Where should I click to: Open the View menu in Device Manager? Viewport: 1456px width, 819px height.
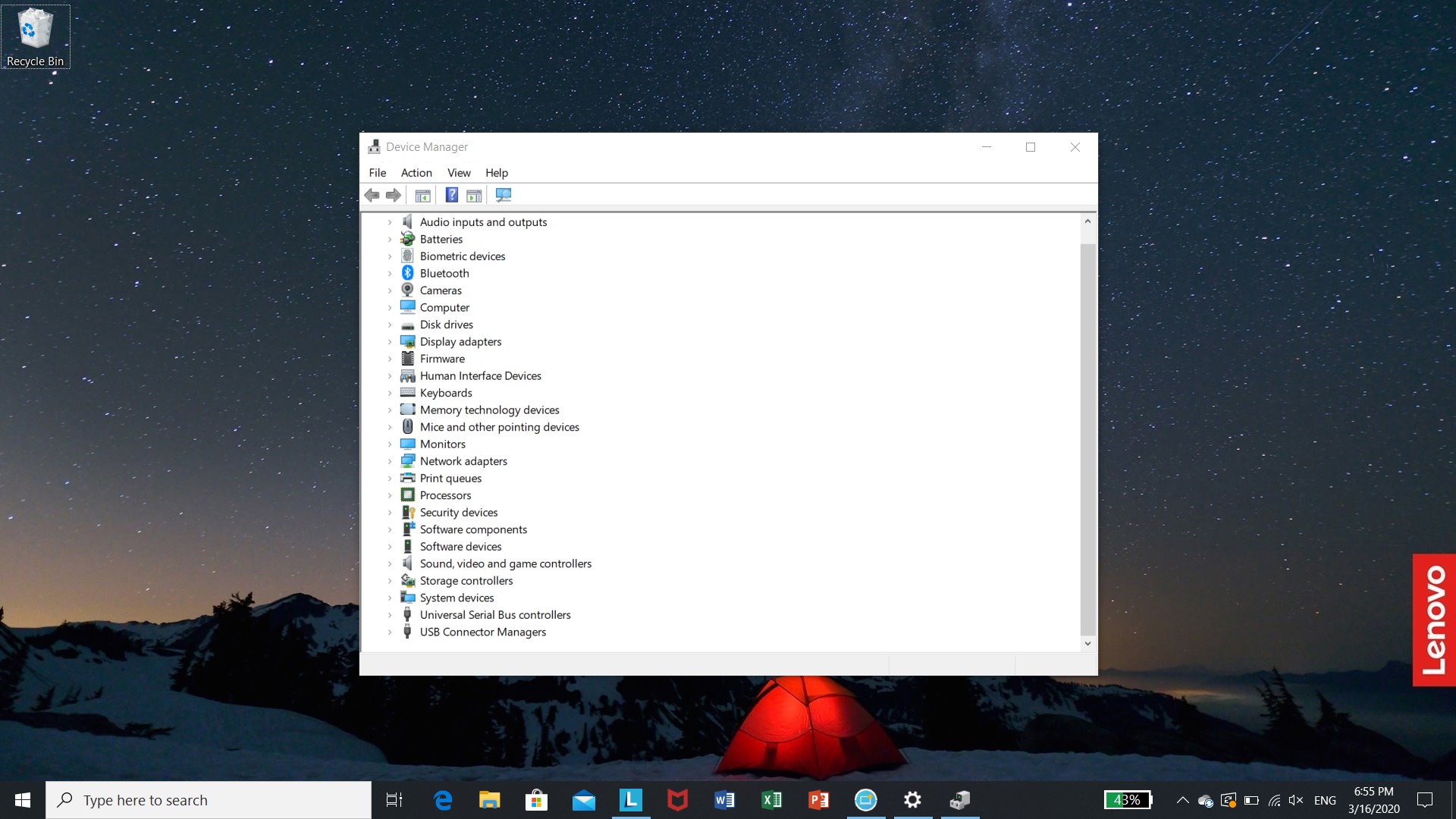458,172
